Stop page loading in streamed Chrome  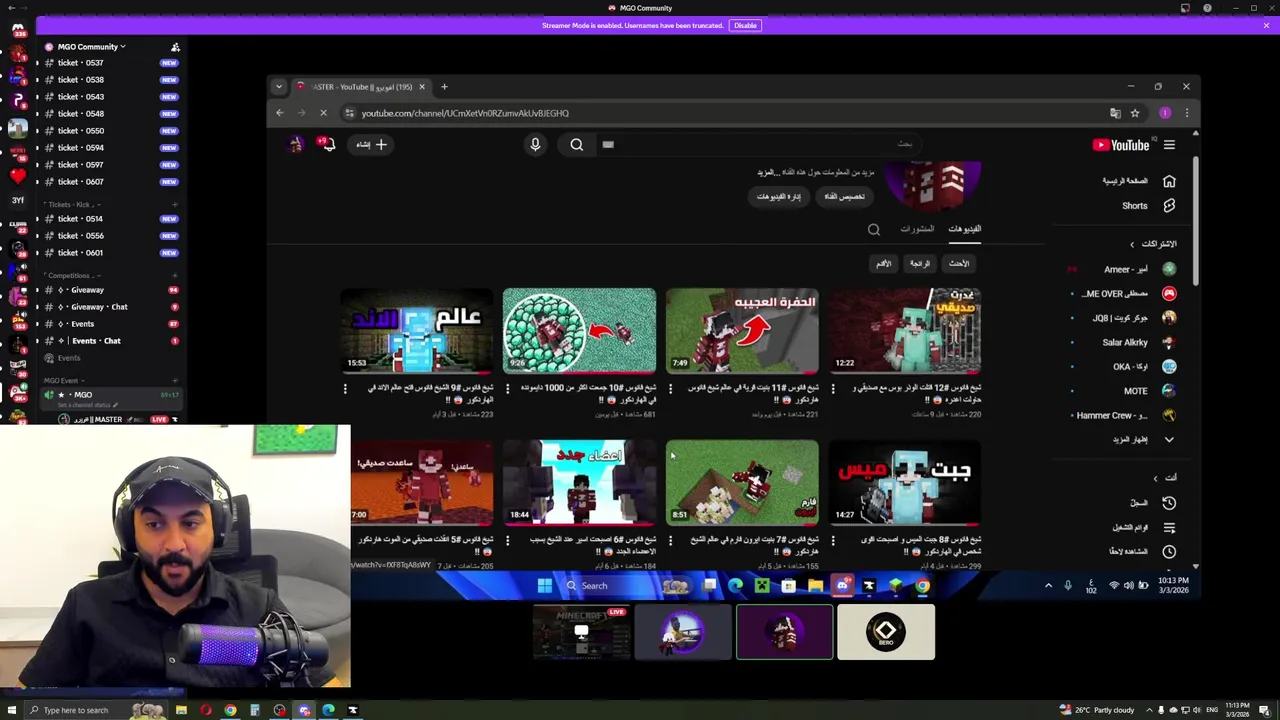point(323,113)
